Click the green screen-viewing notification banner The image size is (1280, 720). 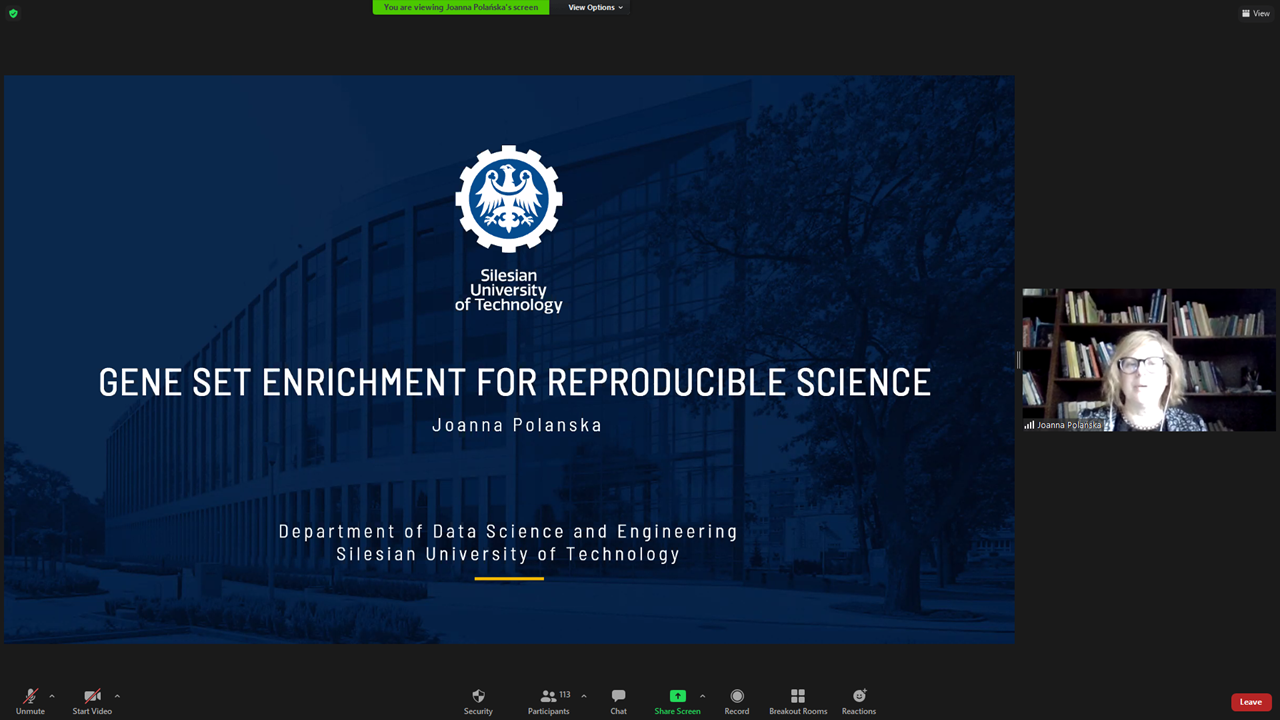461,7
